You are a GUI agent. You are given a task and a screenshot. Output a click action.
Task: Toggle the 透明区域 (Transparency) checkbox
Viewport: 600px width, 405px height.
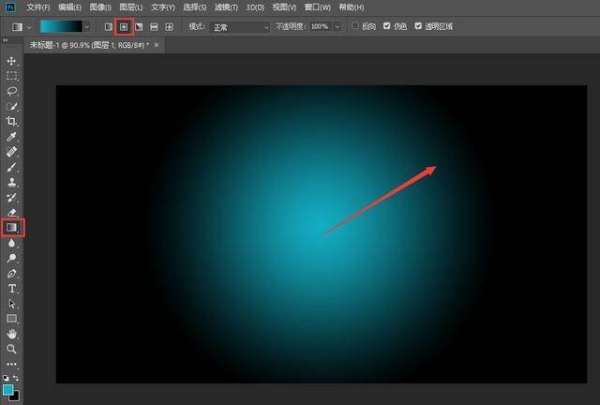tap(418, 26)
